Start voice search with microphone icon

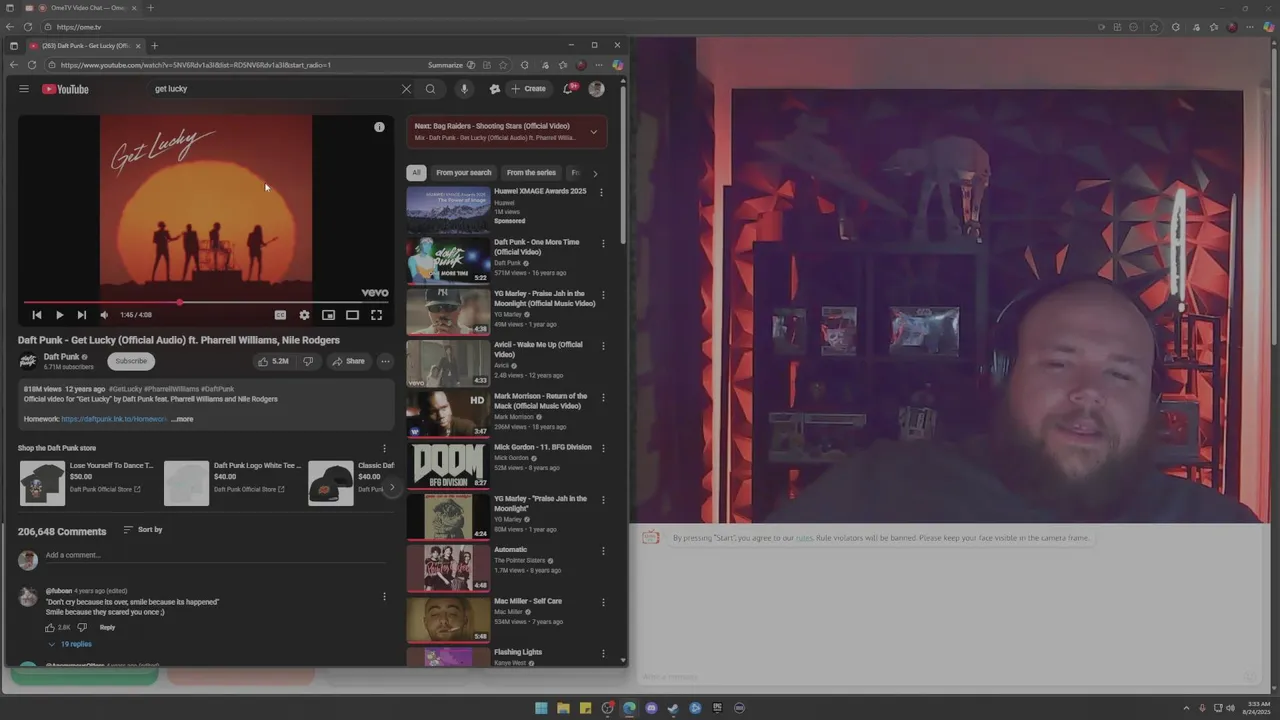pyautogui.click(x=464, y=89)
